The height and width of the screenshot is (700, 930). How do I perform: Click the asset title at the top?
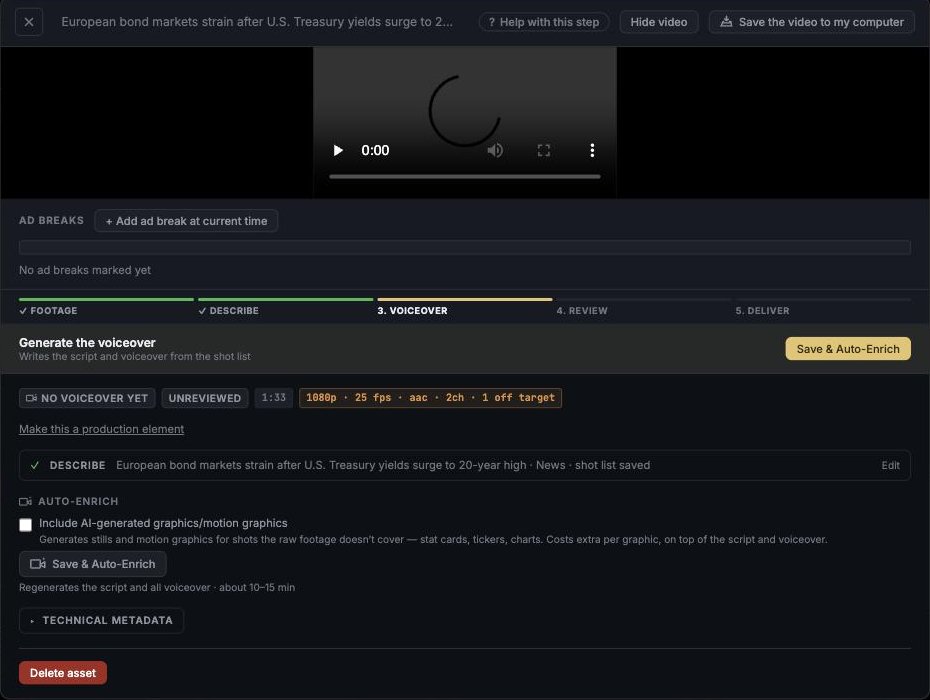pos(257,22)
